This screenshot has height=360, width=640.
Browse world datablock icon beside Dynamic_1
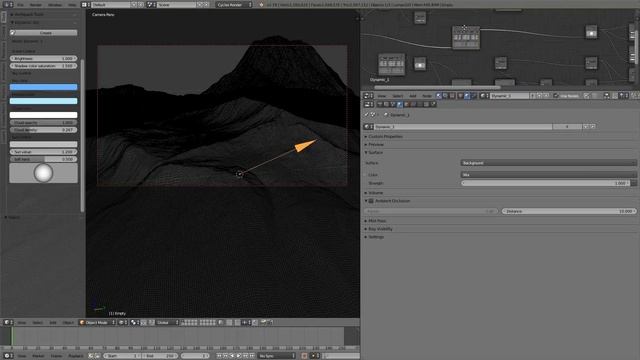[x=369, y=127]
